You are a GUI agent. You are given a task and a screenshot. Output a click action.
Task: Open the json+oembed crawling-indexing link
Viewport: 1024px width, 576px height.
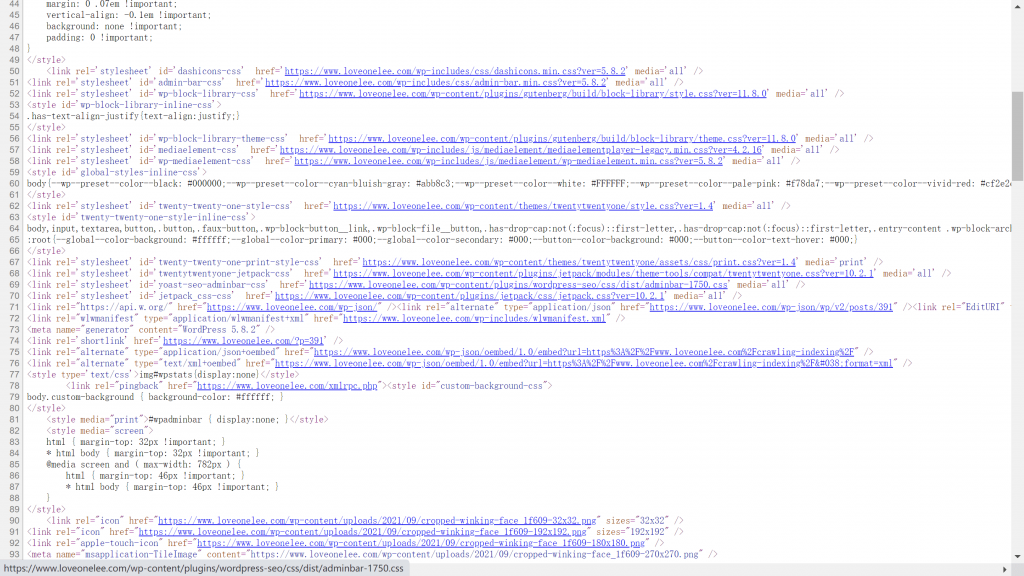(x=584, y=352)
